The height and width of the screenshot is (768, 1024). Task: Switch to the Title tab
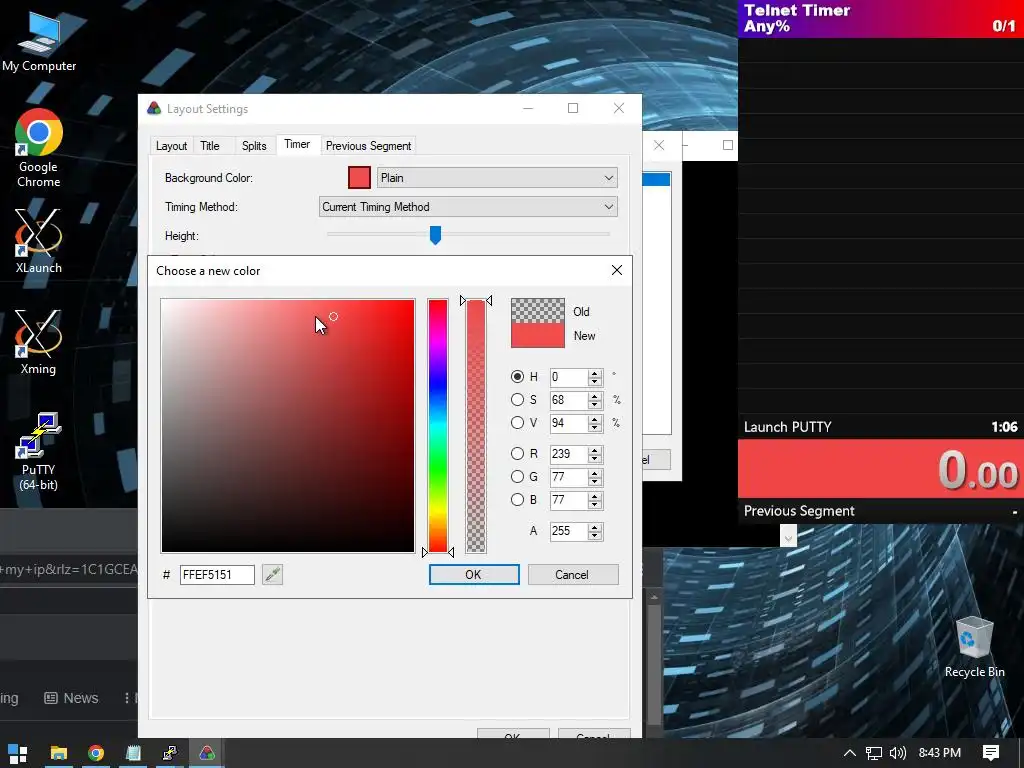[x=210, y=146]
